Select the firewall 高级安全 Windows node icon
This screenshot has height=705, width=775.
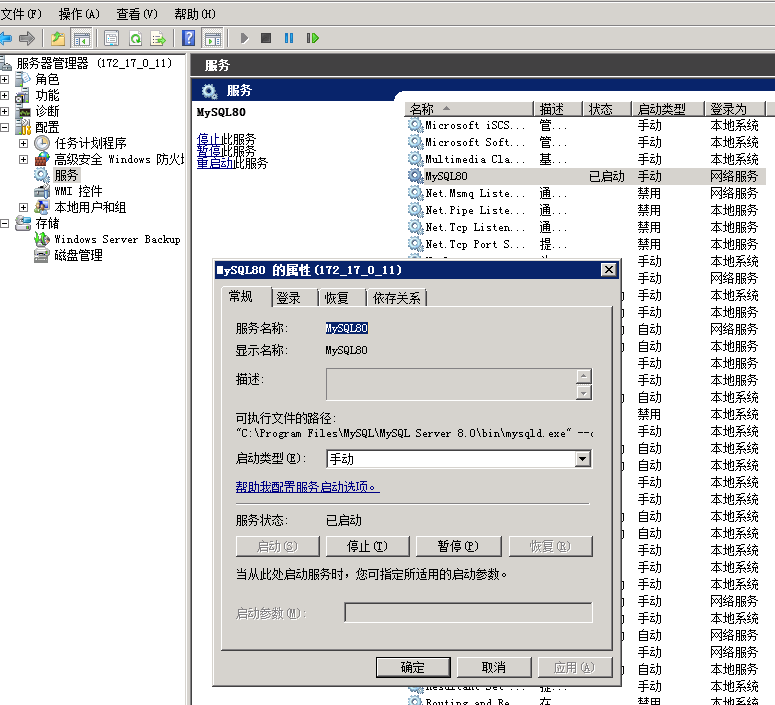tap(42, 159)
